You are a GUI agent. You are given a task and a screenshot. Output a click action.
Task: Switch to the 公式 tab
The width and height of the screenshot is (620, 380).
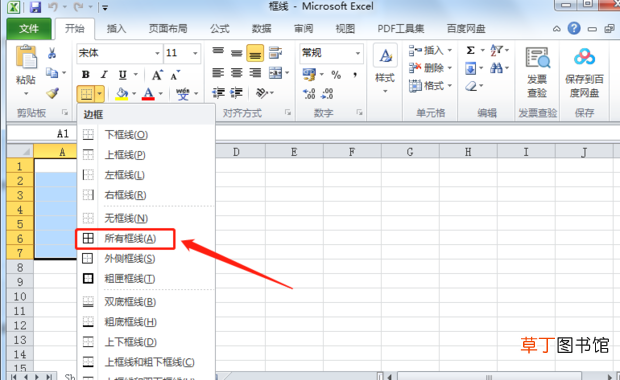click(x=219, y=28)
